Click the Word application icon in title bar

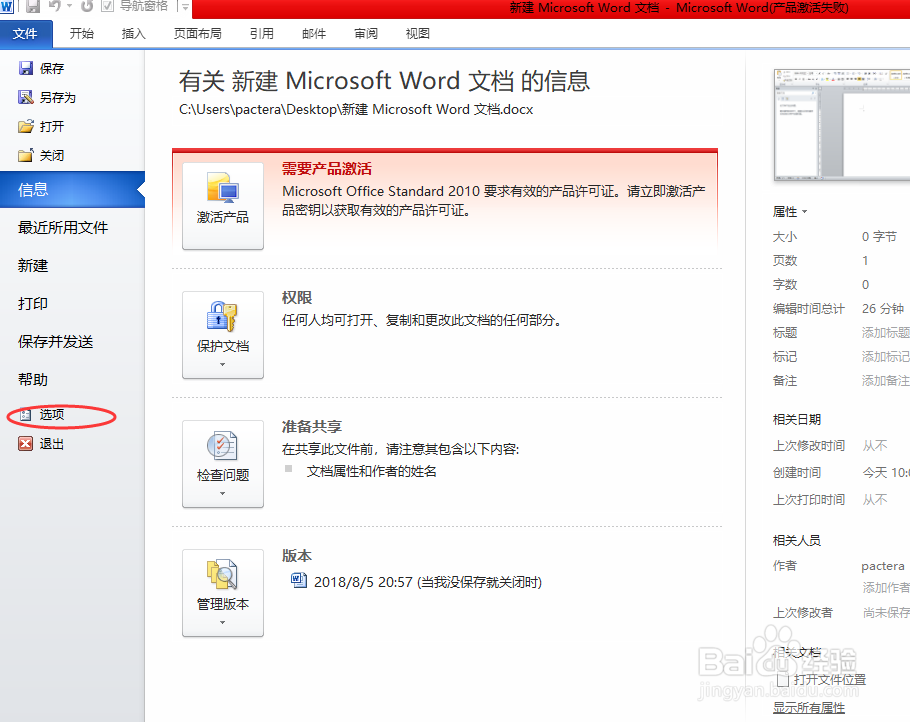(6, 6)
